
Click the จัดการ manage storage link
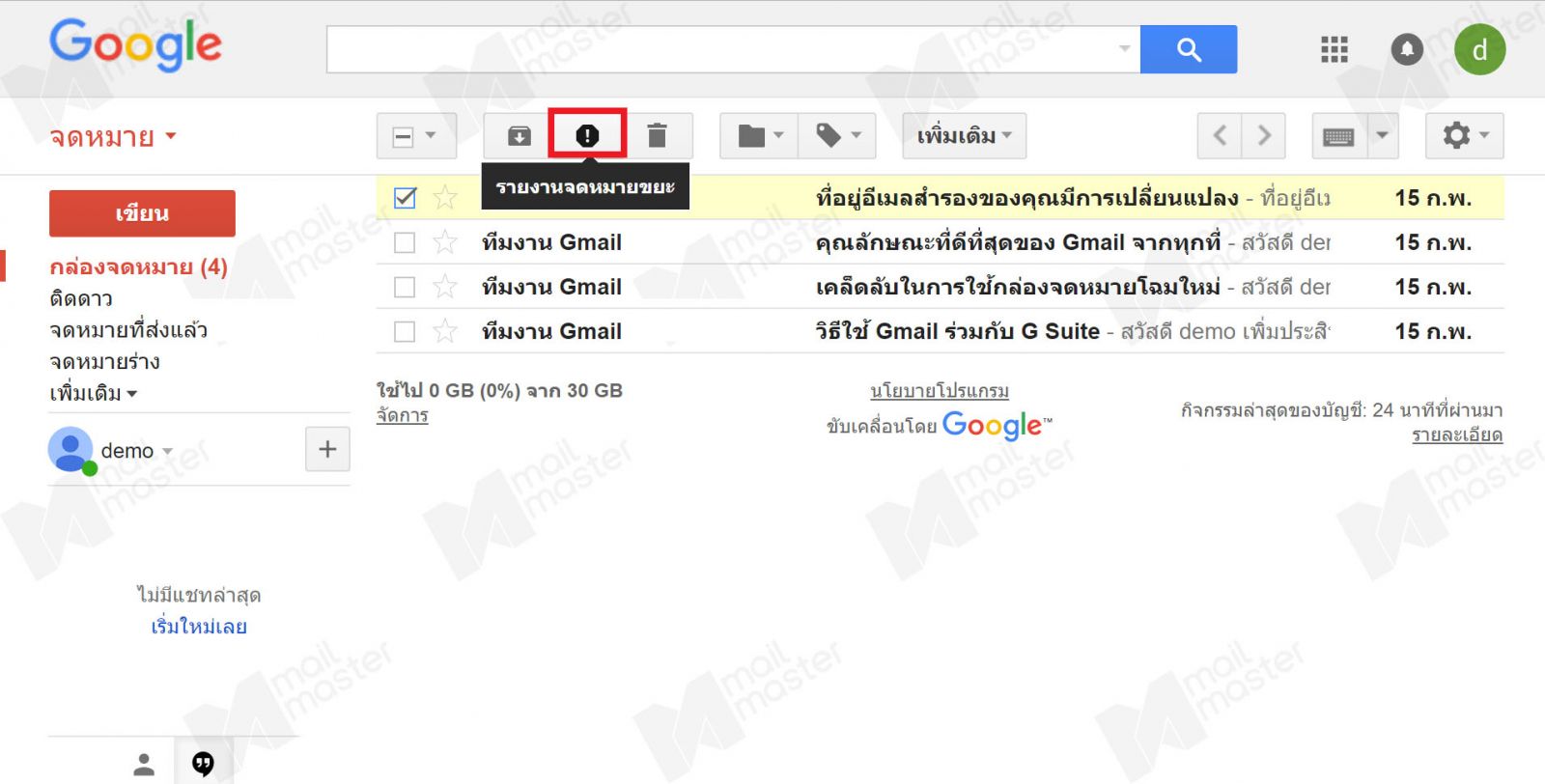coord(403,415)
